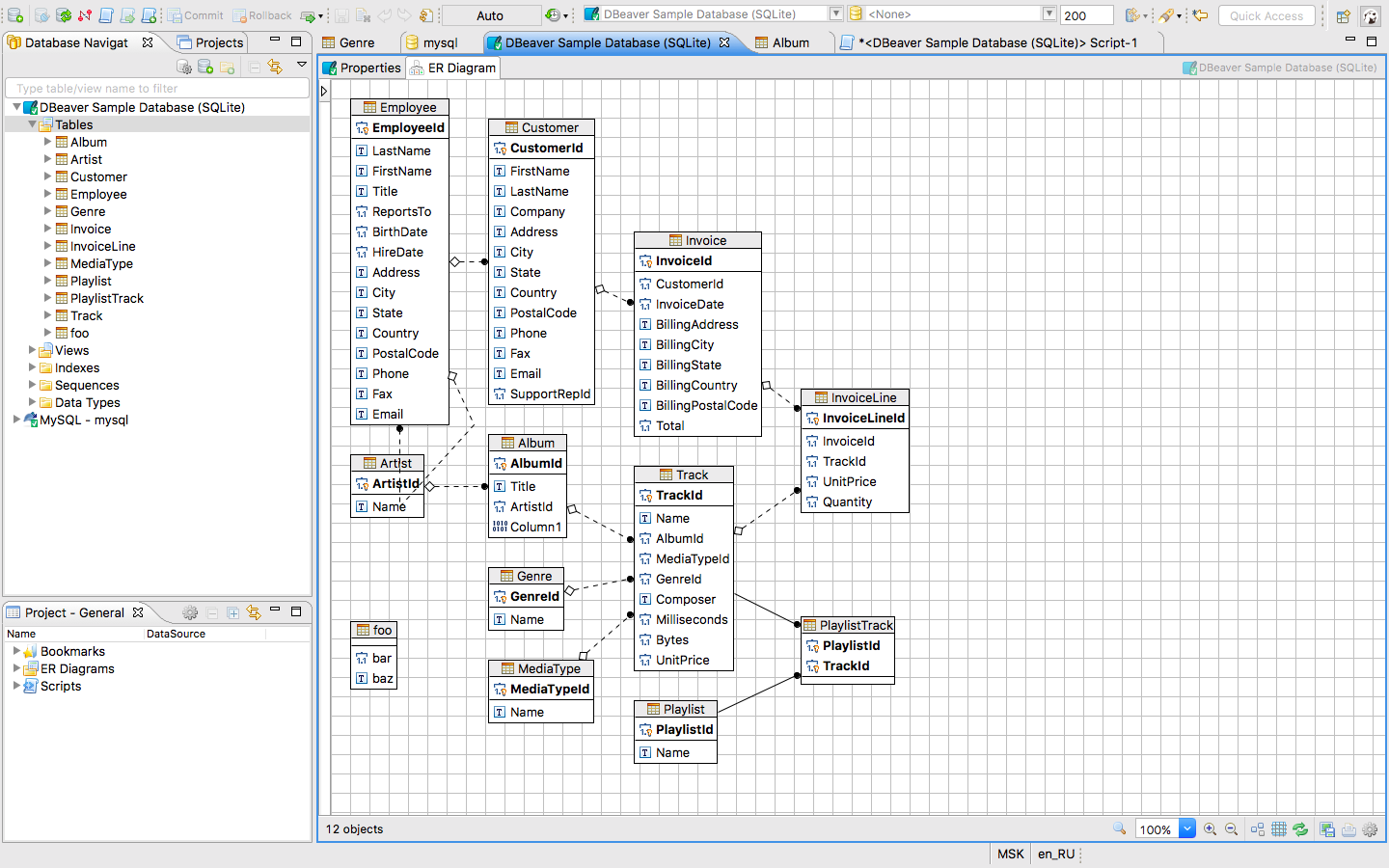Open the zoom percentage dropdown
Screen dimensions: 1389x868
click(1187, 829)
